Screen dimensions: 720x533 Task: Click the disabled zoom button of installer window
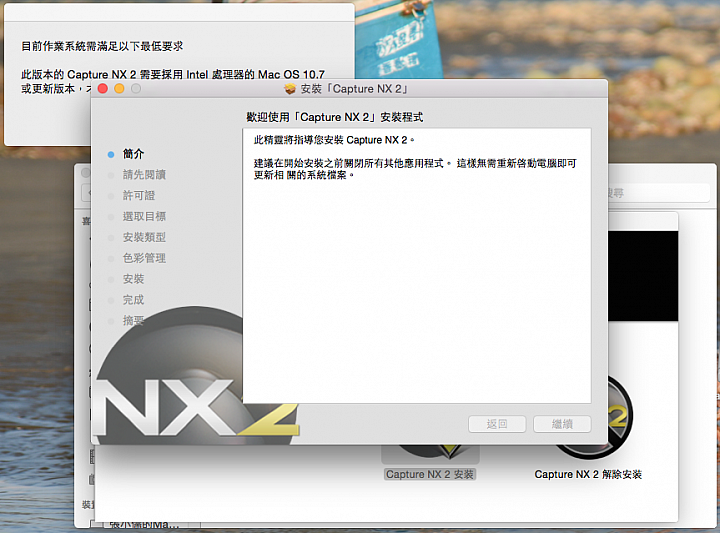(136, 89)
